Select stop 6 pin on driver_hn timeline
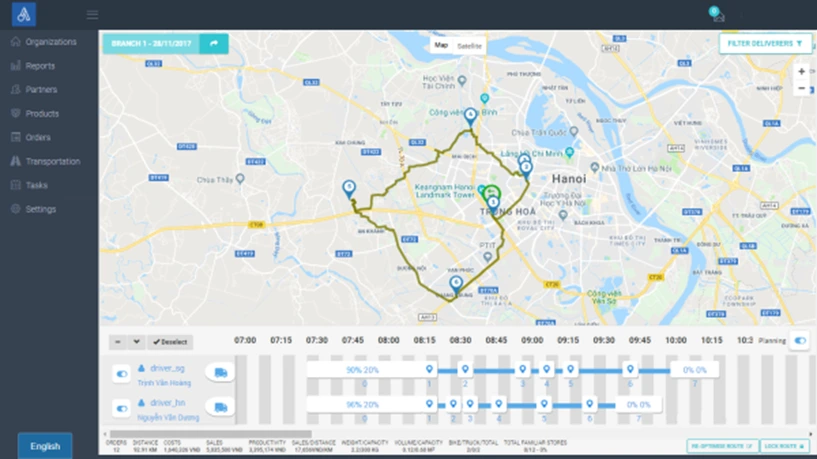The height and width of the screenshot is (459, 817). (589, 404)
